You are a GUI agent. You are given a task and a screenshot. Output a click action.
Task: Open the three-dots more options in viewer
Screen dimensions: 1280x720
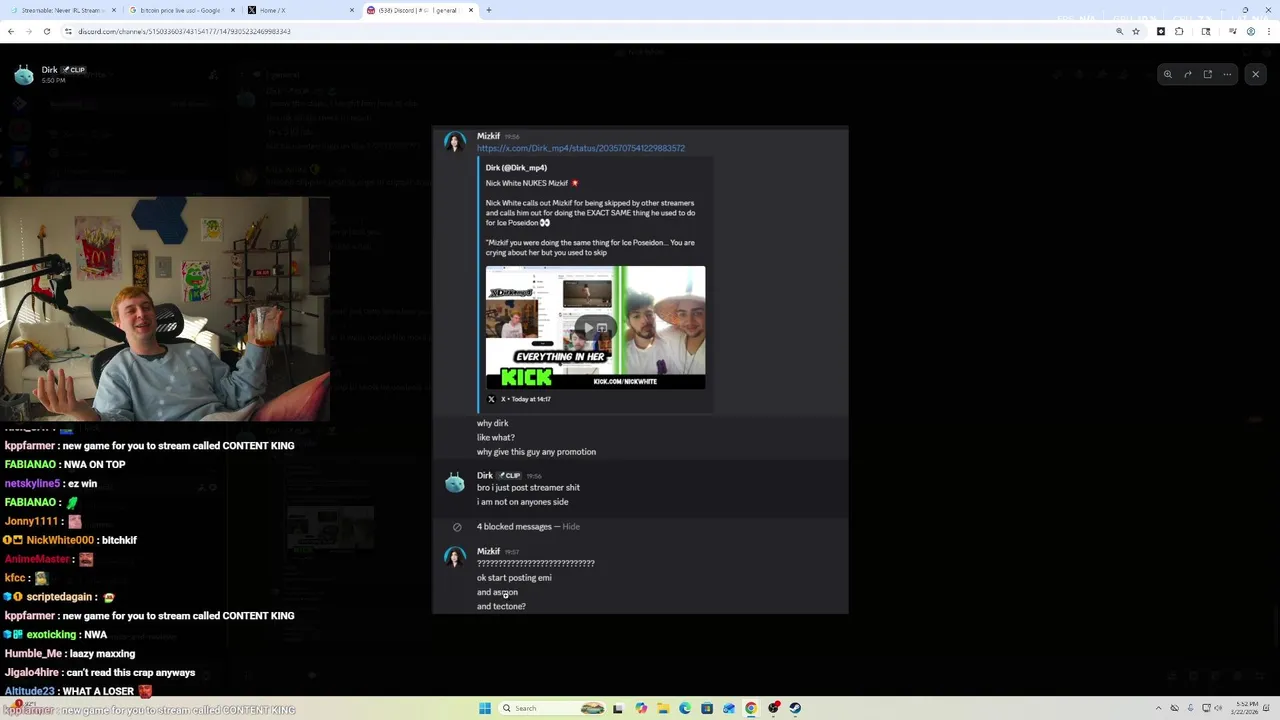1227,74
